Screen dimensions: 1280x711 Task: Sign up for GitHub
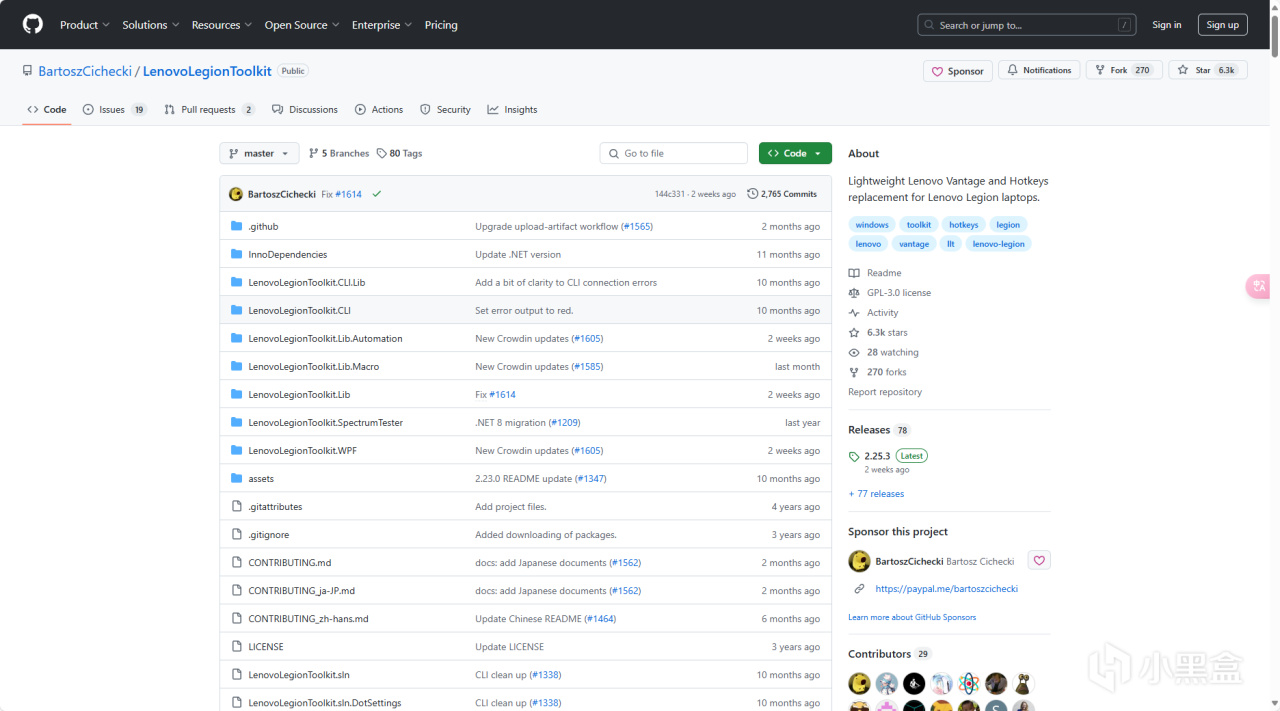coord(1222,25)
